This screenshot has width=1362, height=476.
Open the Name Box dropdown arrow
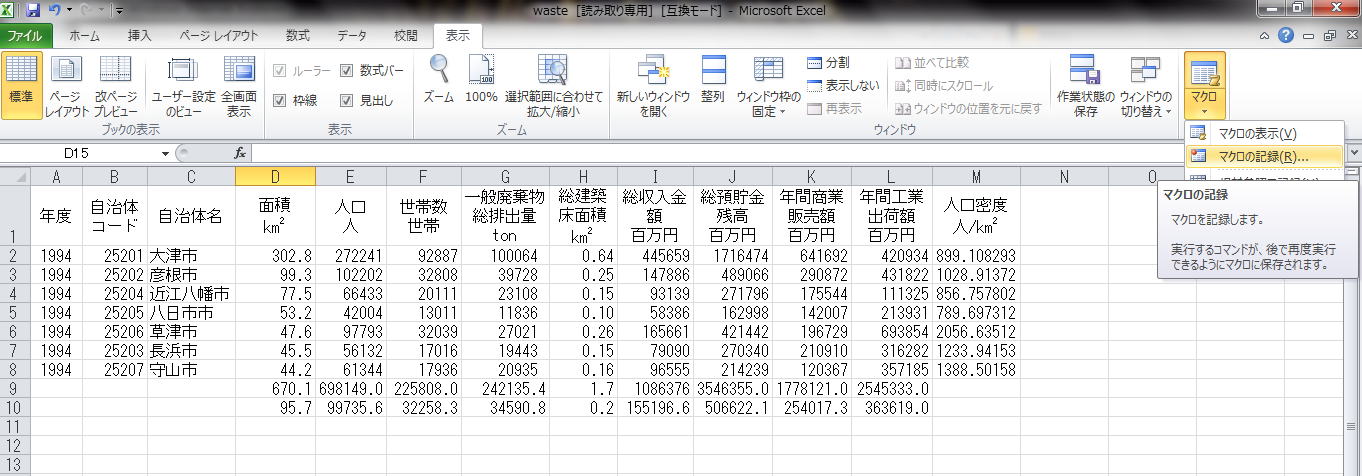tap(165, 154)
